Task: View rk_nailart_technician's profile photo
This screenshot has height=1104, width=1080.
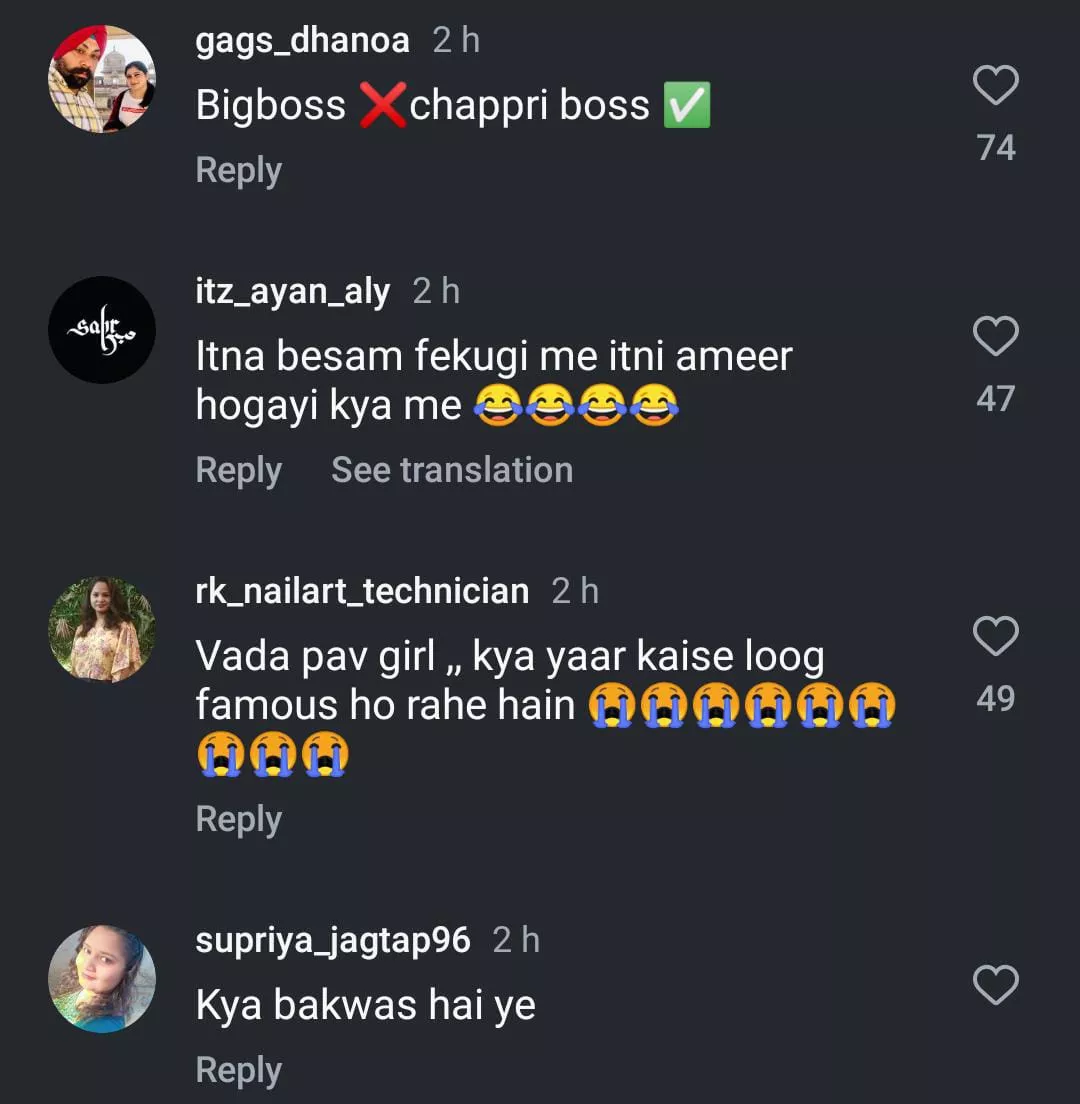Action: [102, 629]
